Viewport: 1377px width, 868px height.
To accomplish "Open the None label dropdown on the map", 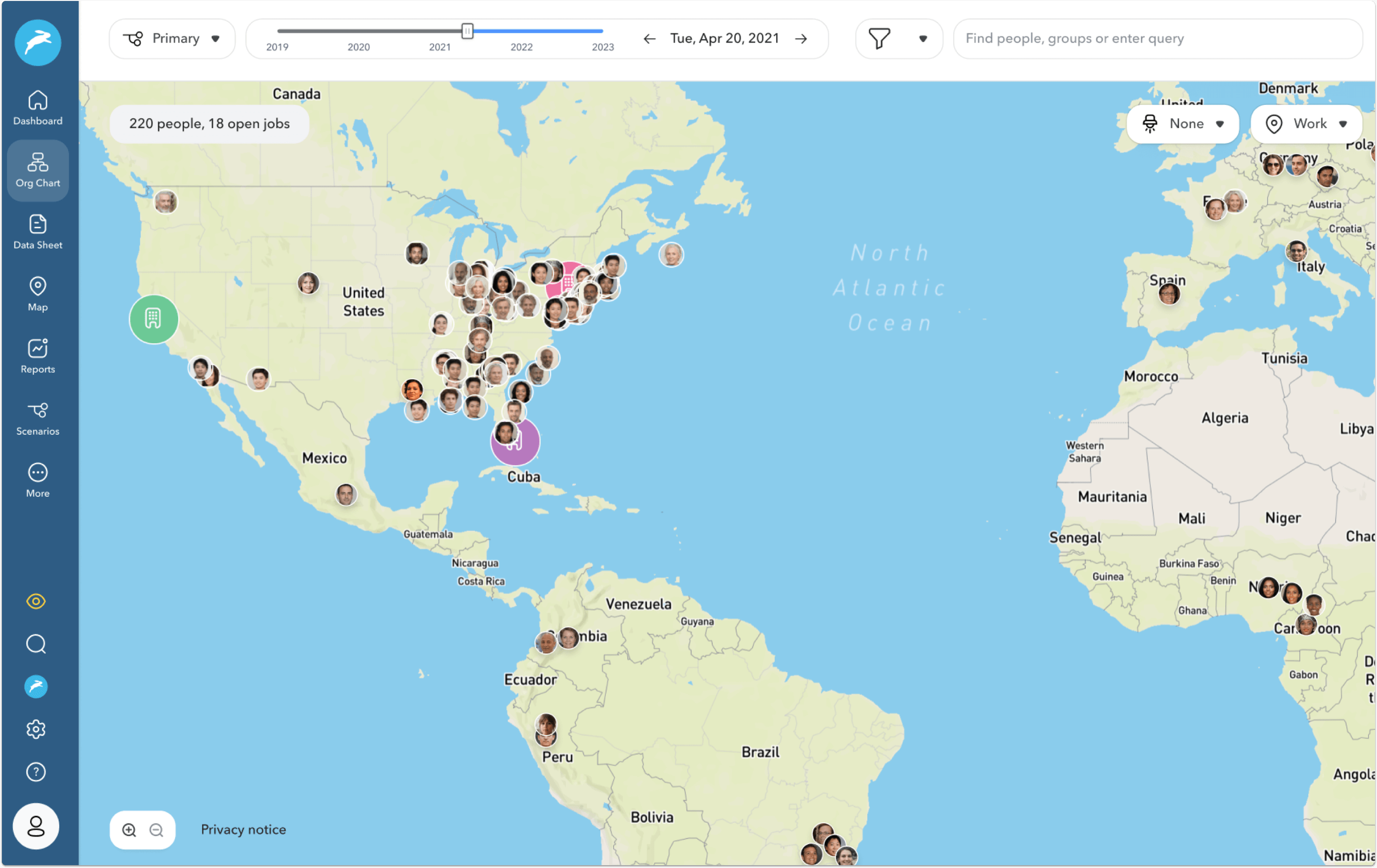I will (x=1182, y=123).
